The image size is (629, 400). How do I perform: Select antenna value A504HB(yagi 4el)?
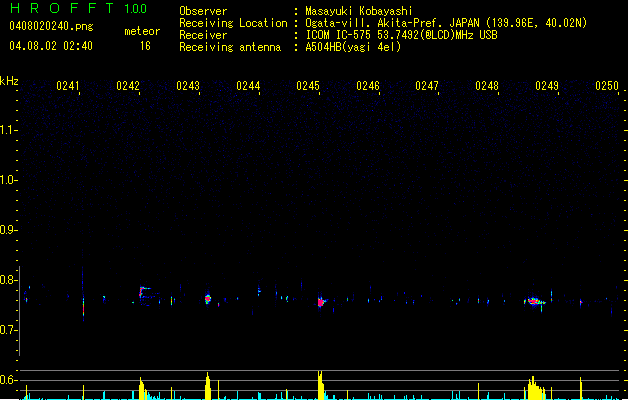353,47
